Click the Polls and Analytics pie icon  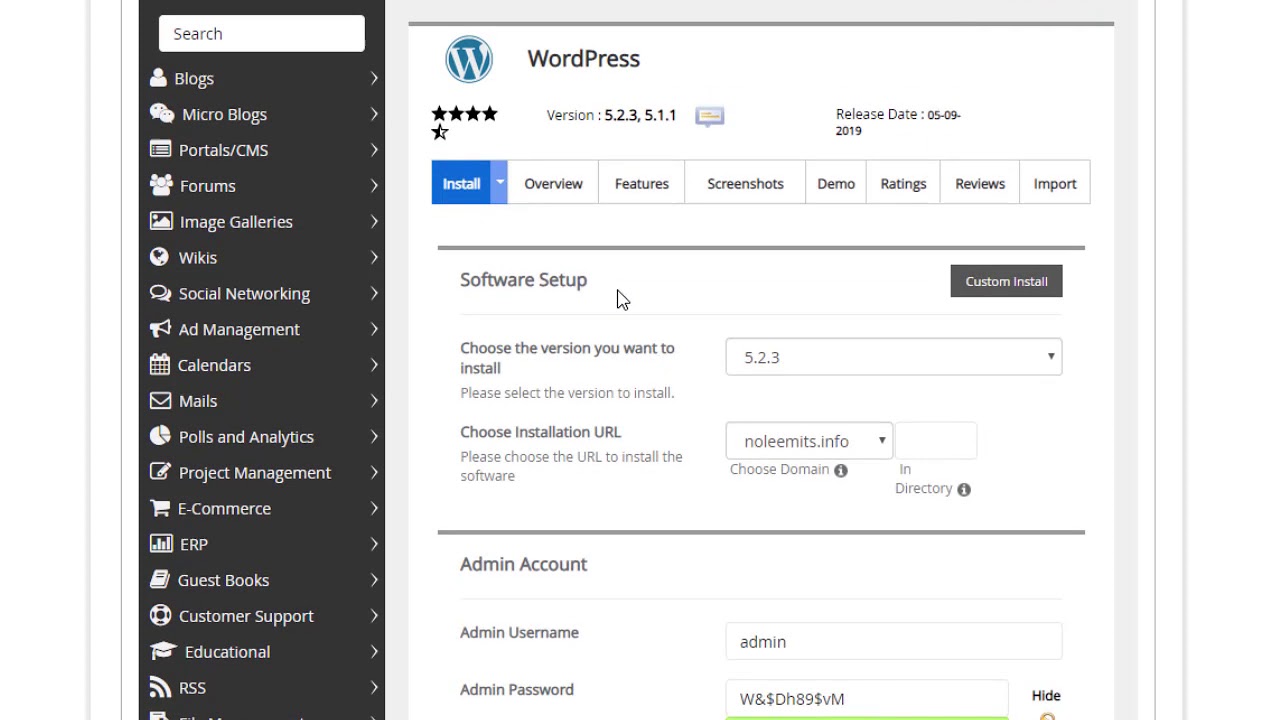click(160, 436)
